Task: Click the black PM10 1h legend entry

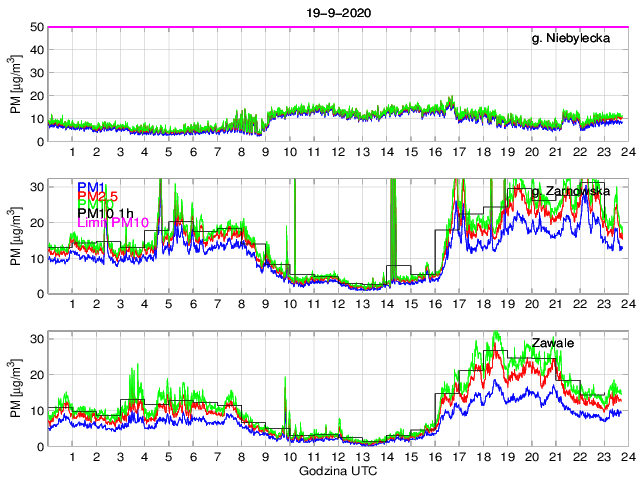Action: 105,213
